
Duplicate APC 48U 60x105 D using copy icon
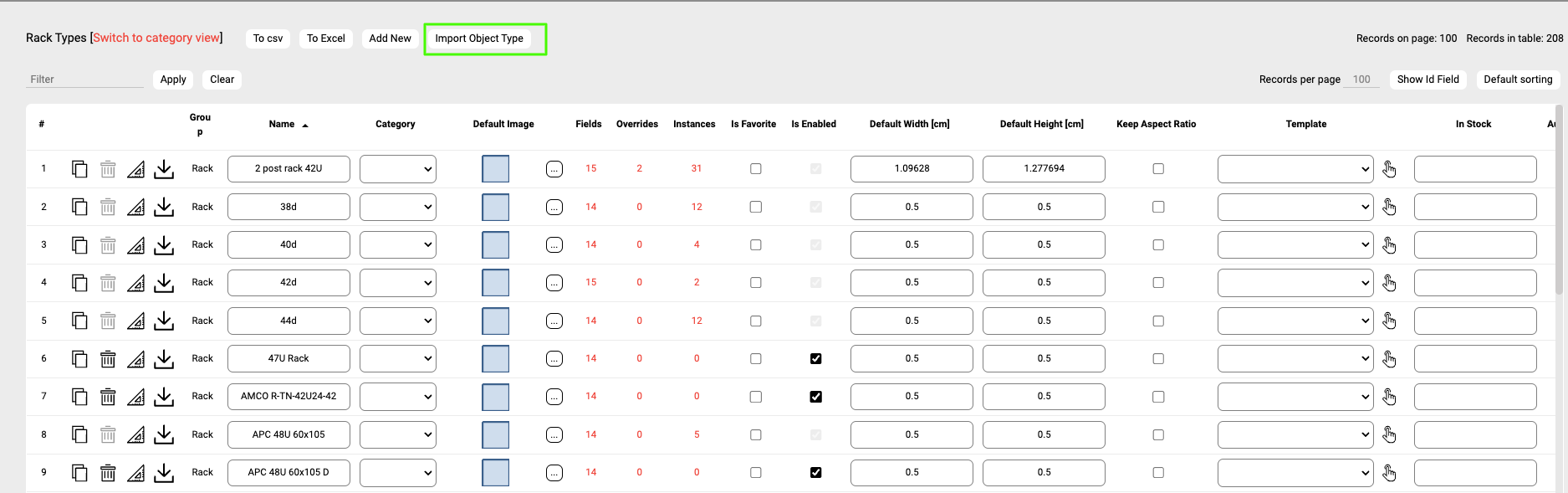point(79,473)
